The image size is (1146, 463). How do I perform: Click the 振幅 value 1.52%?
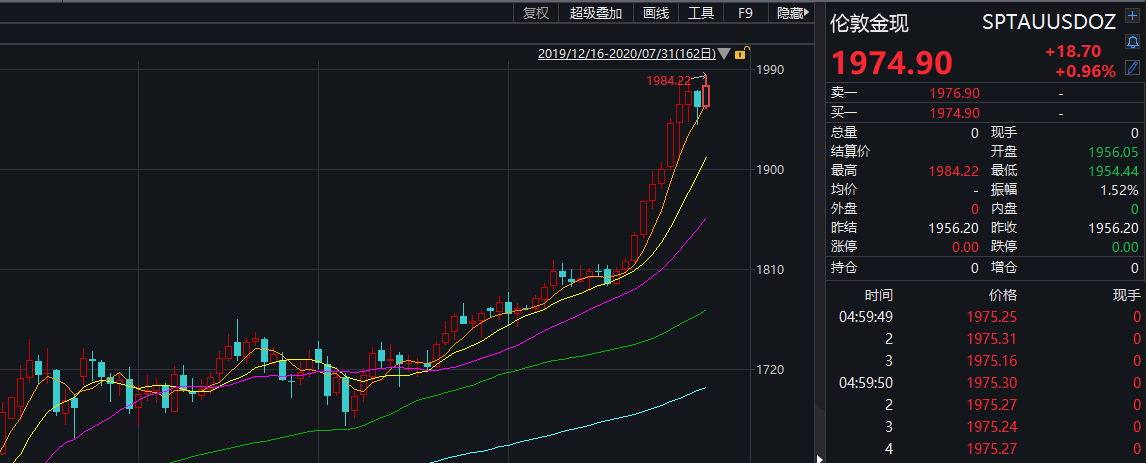(1117, 190)
